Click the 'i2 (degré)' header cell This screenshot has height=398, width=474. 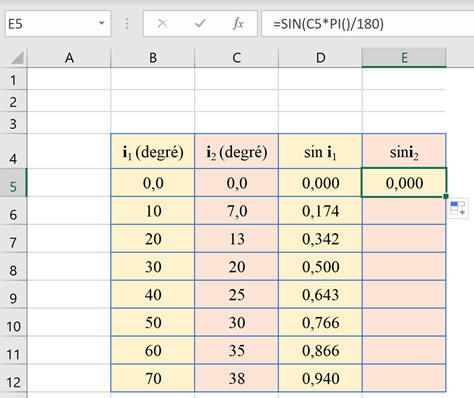pos(236,151)
